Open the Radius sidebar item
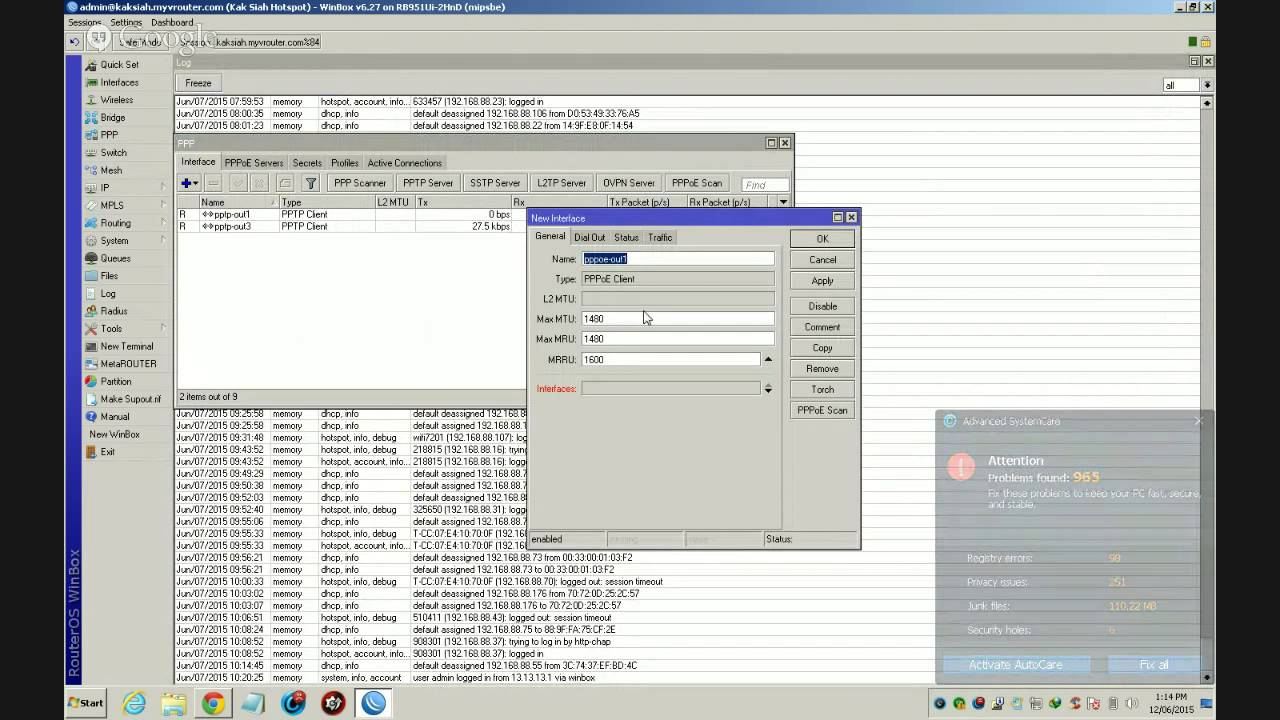The height and width of the screenshot is (720, 1280). point(113,311)
